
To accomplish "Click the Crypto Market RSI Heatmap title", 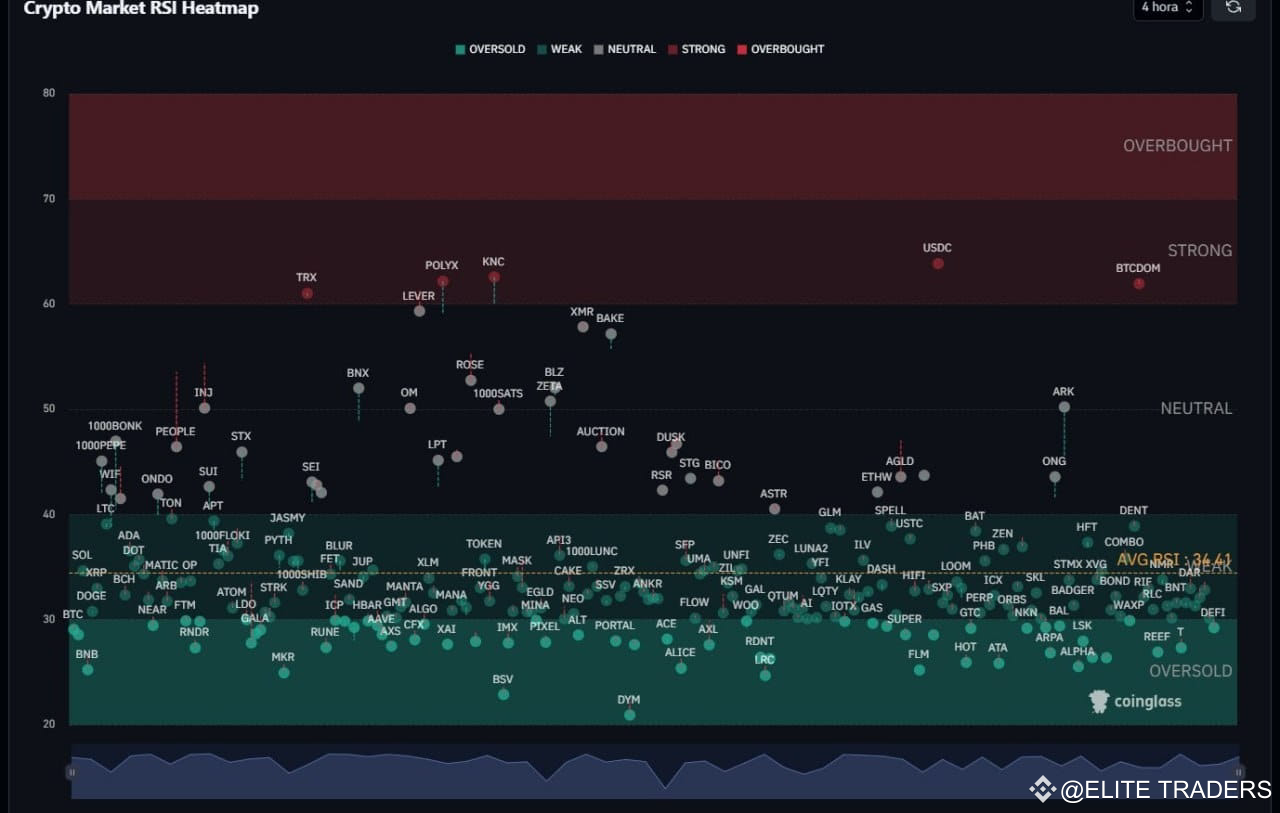I will [141, 9].
